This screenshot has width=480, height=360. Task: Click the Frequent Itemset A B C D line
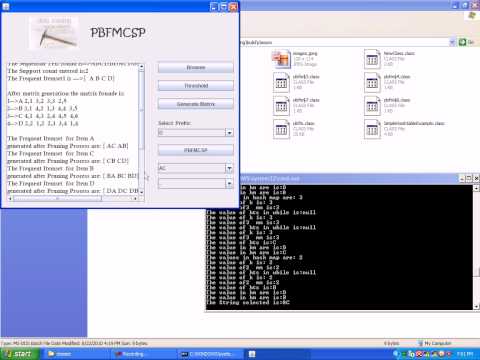(61, 78)
